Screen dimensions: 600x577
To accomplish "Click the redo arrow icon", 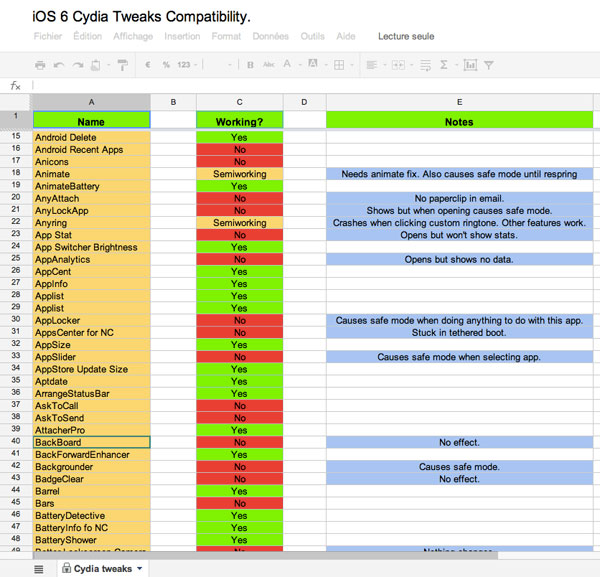I will tap(77, 65).
